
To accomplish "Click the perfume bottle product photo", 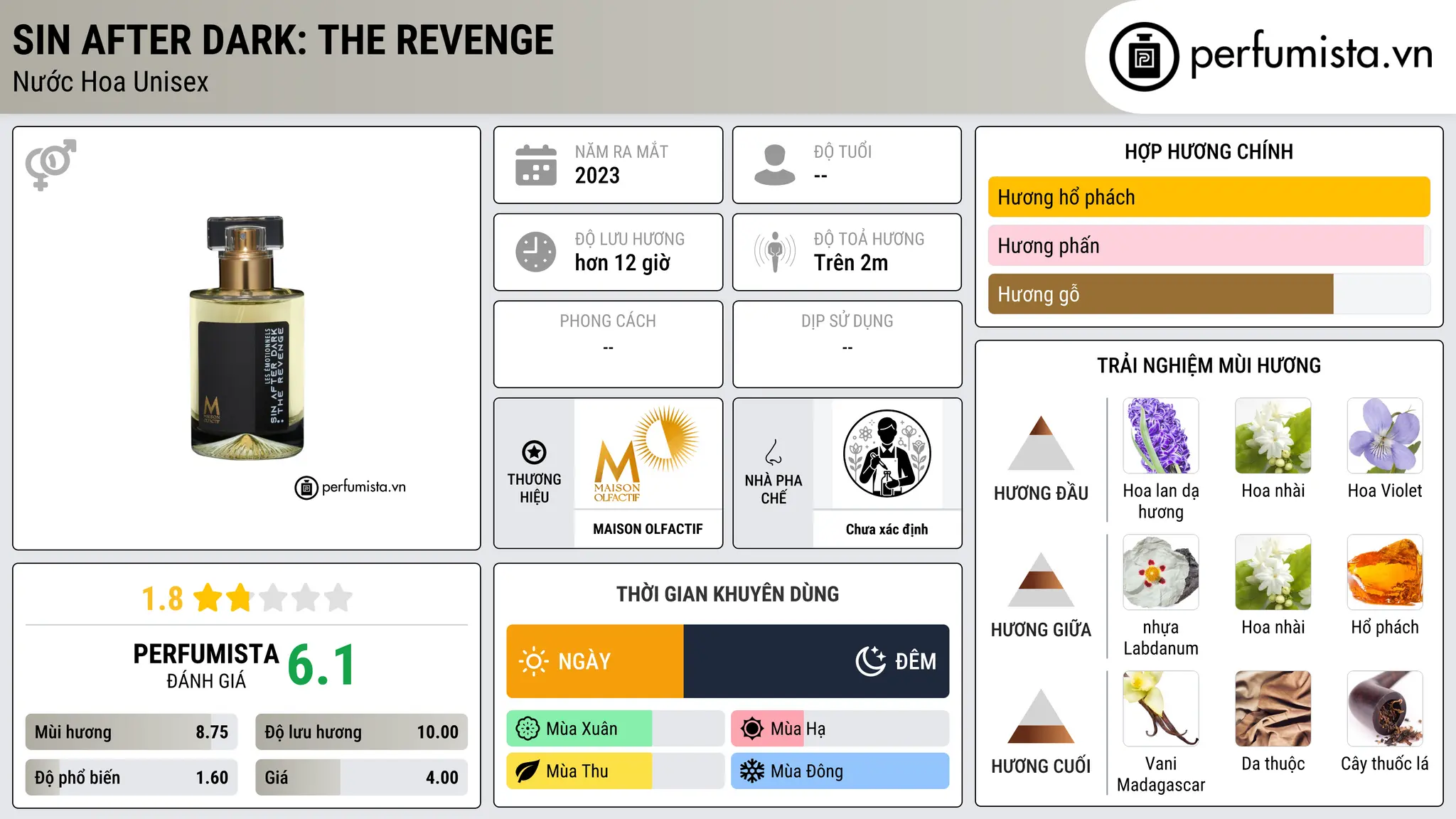I will point(247,338).
